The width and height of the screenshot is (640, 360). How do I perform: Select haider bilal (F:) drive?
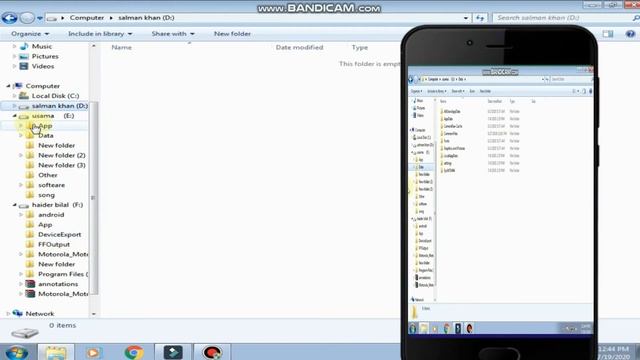tap(58, 205)
